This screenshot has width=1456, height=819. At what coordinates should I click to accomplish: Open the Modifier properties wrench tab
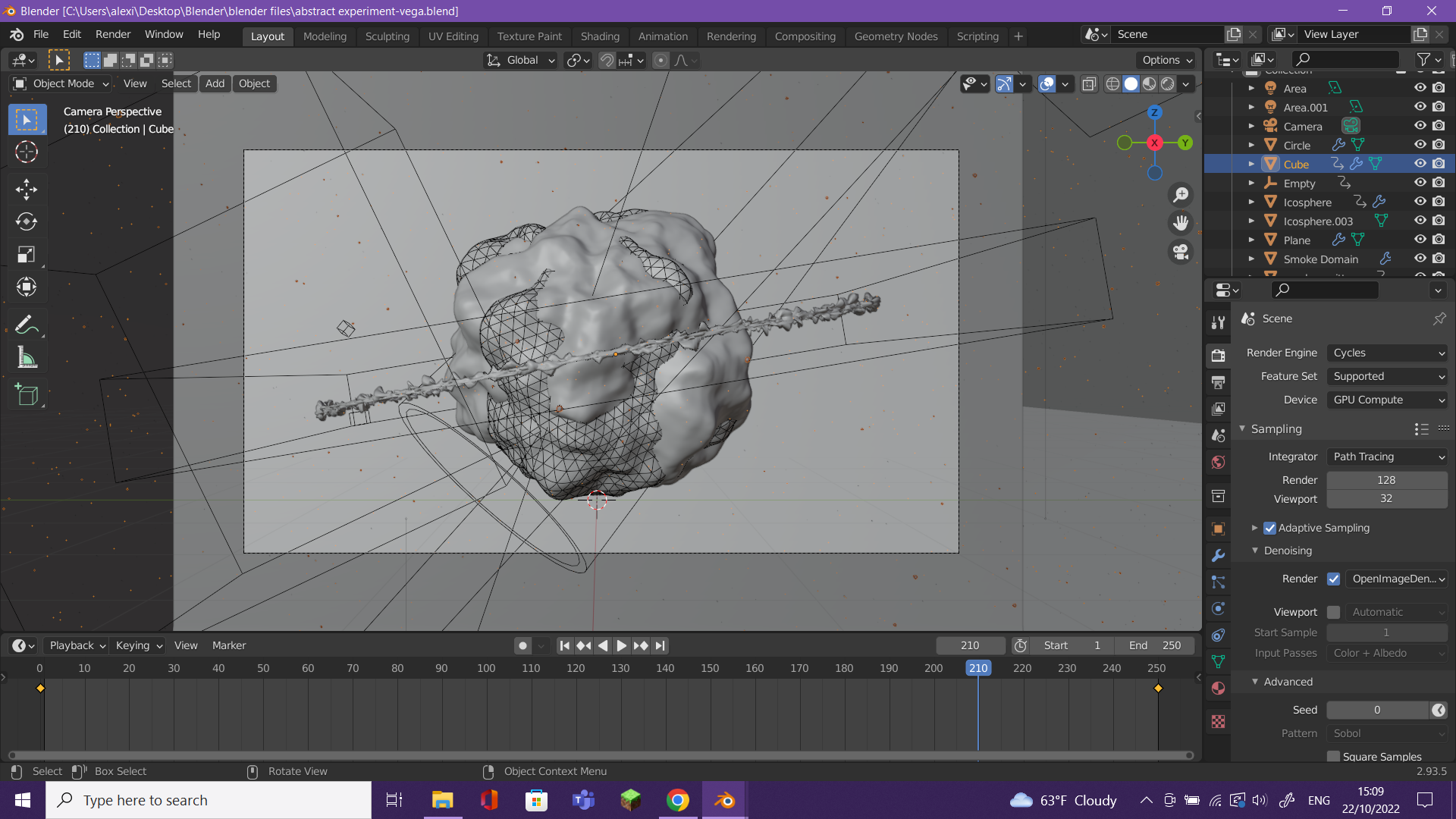point(1218,555)
